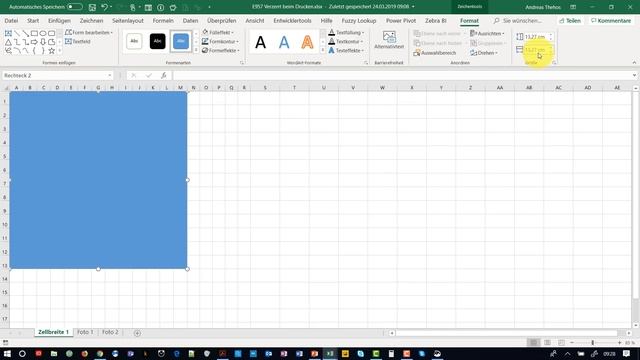Expand the shape styles gallery
This screenshot has width=640, height=360.
(x=196, y=50)
